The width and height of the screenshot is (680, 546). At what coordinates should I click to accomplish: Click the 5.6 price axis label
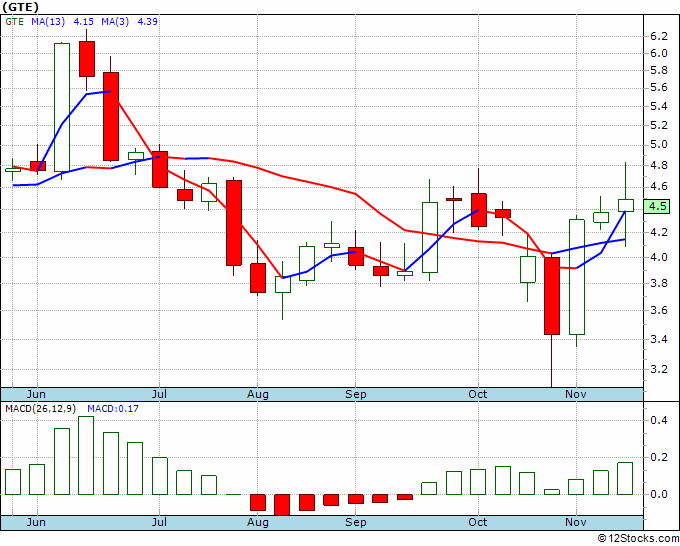[x=658, y=88]
